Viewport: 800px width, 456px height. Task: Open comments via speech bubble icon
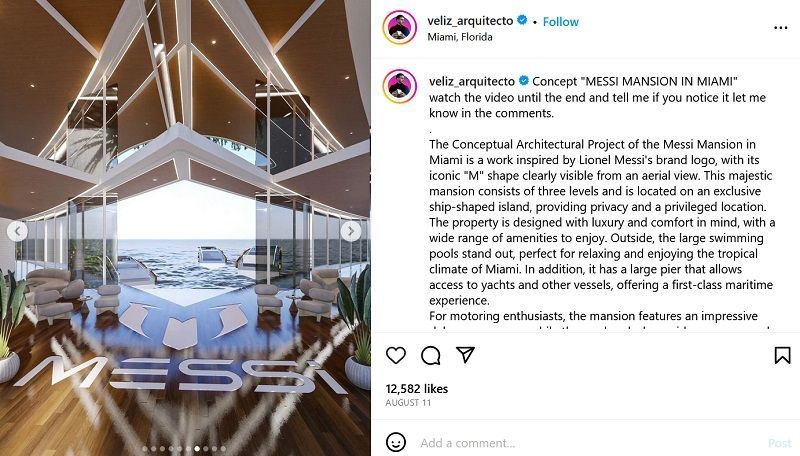431,355
